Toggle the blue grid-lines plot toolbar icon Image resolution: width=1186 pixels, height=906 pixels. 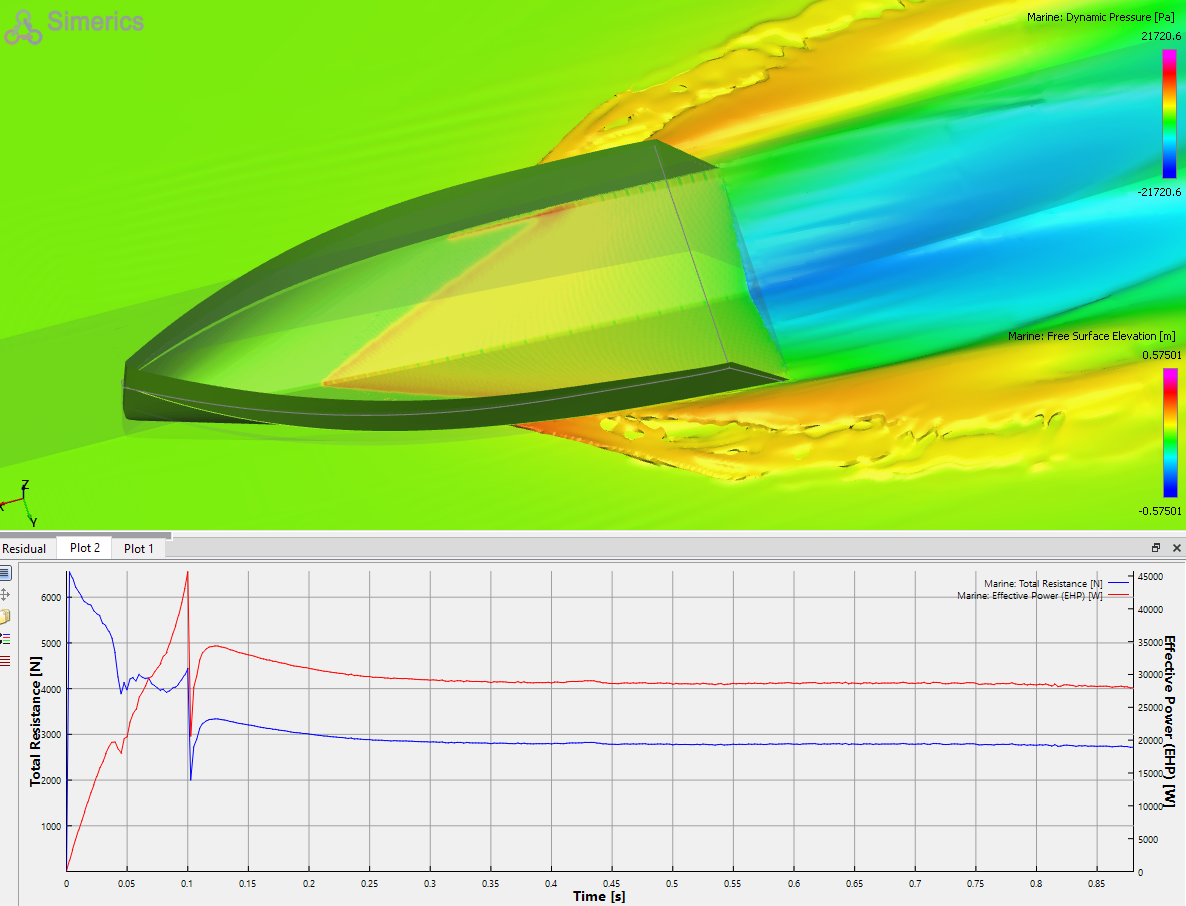click(x=5, y=573)
